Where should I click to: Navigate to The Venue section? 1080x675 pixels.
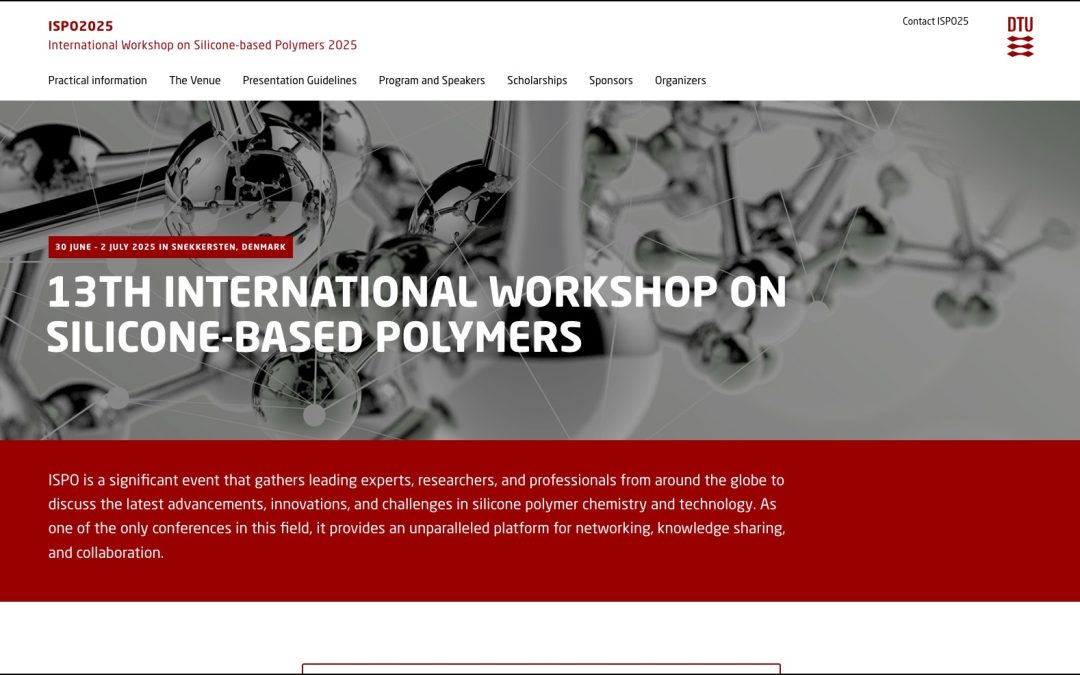pyautogui.click(x=194, y=80)
